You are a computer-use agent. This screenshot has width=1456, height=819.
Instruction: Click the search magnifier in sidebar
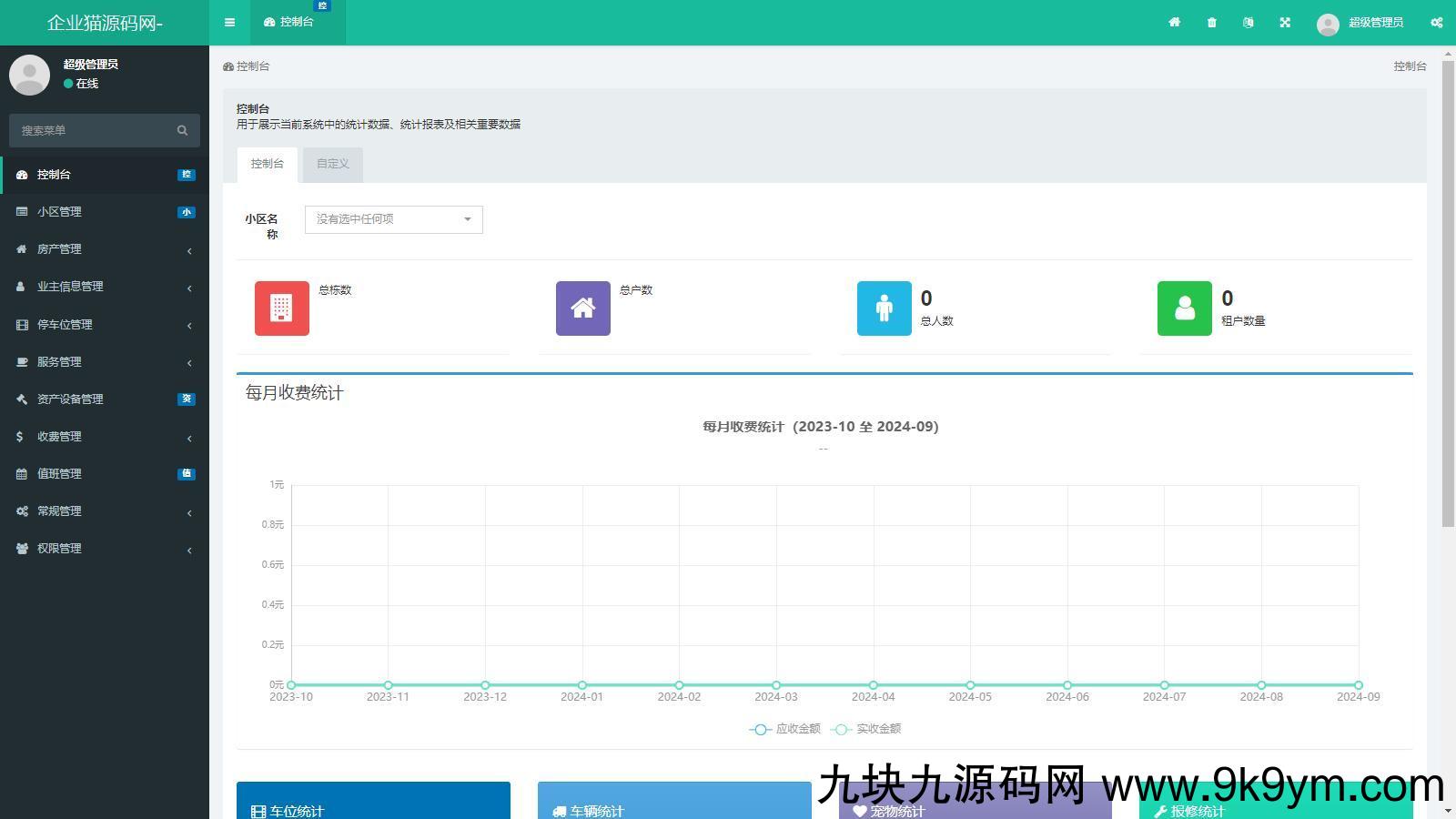click(182, 131)
